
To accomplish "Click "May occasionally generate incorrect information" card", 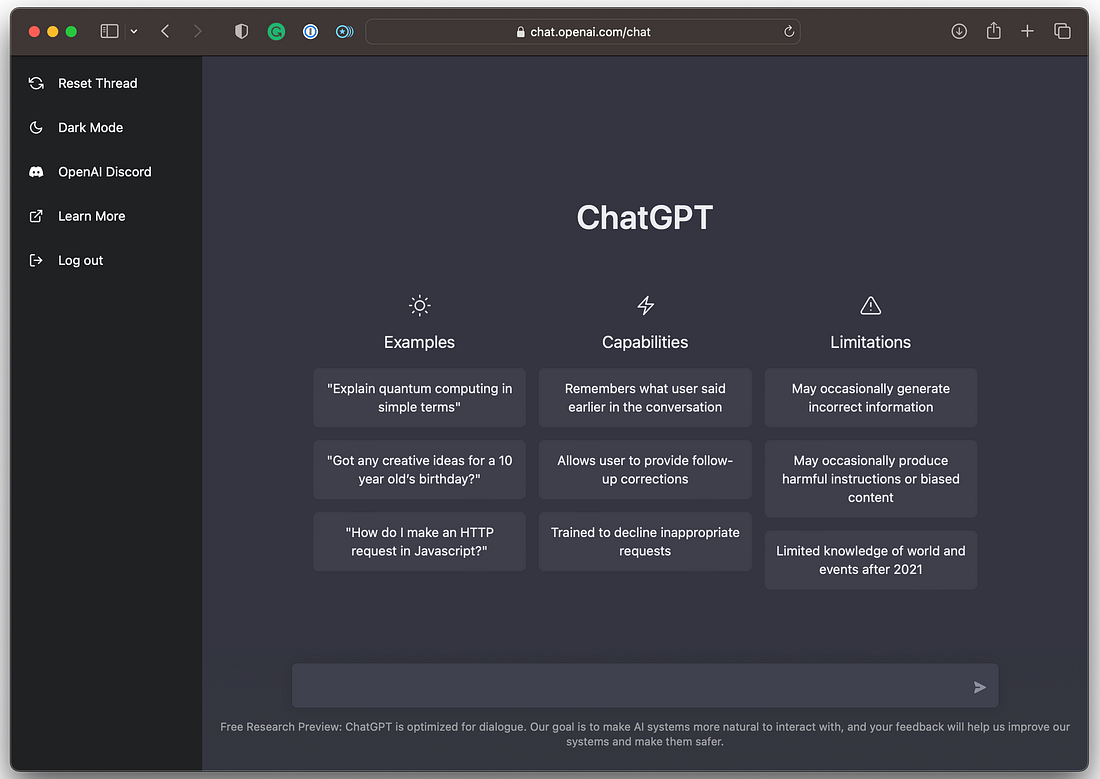I will pyautogui.click(x=871, y=398).
